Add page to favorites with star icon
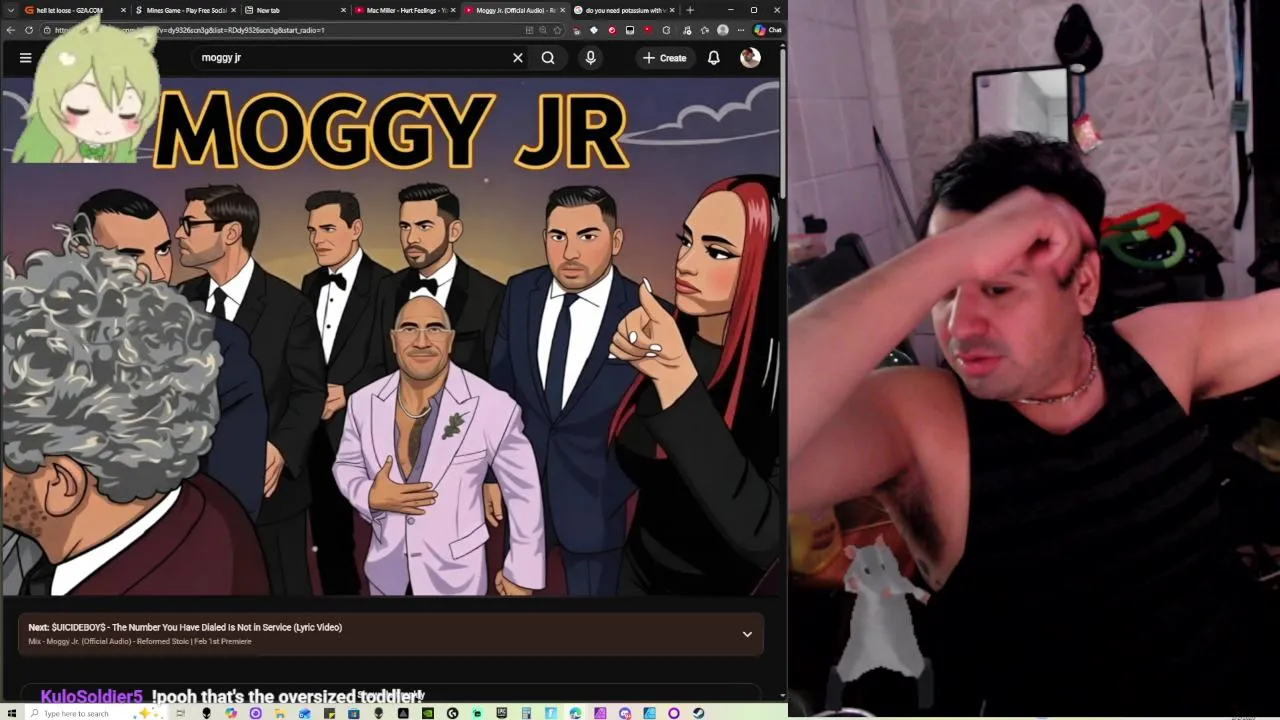The height and width of the screenshot is (720, 1280). click(557, 30)
